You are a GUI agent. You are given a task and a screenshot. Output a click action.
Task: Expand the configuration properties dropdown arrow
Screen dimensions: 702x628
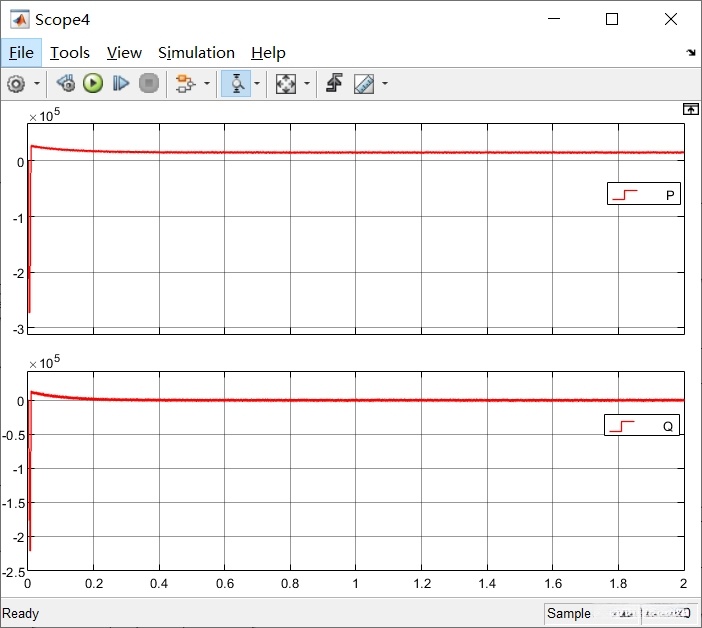(x=37, y=84)
